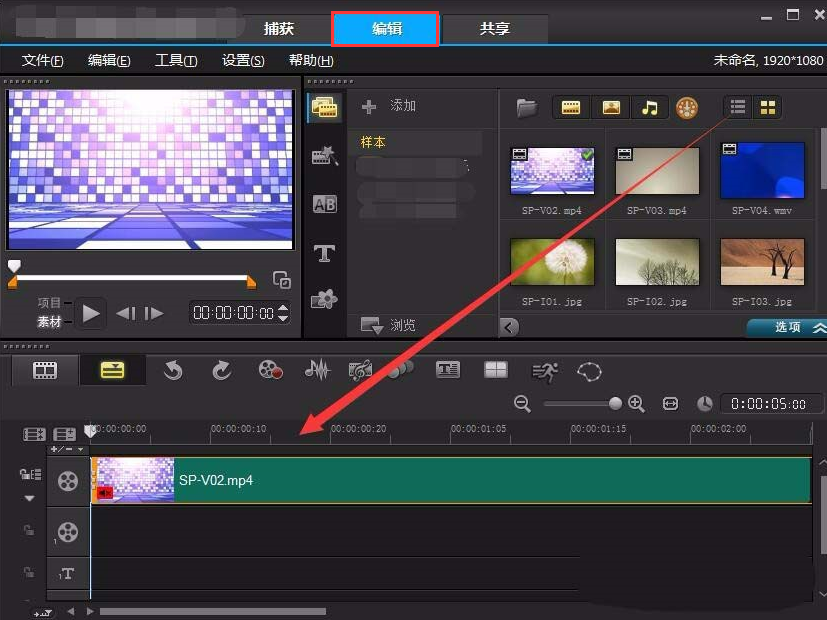827x620 pixels.
Task: Open the T graphics library icon
Action: (324, 254)
